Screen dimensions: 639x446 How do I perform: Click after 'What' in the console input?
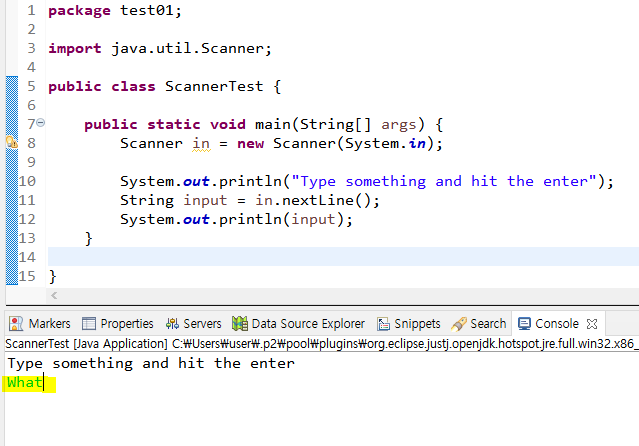[x=44, y=383]
